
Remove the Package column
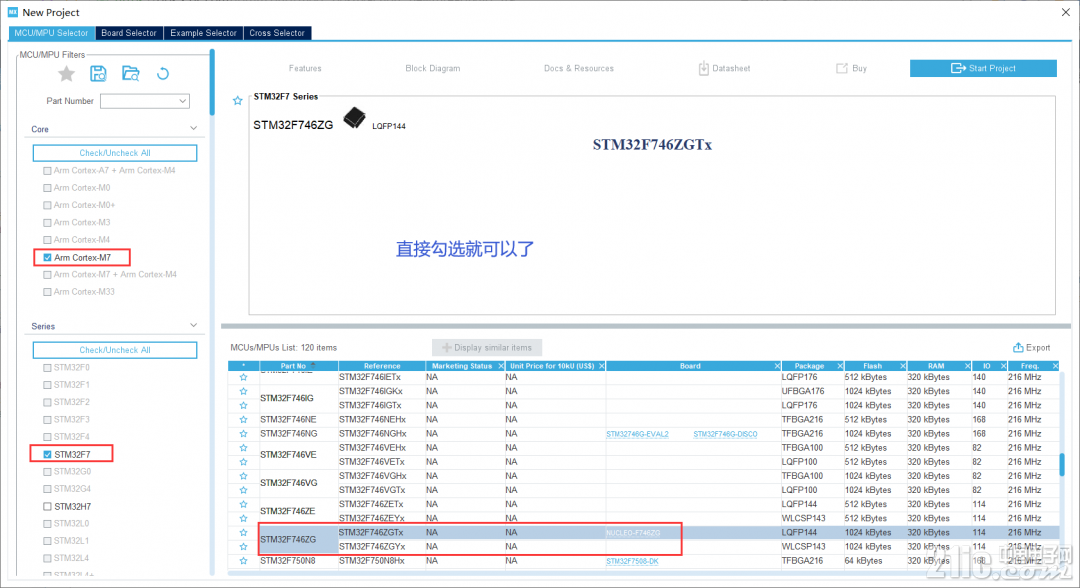[840, 366]
